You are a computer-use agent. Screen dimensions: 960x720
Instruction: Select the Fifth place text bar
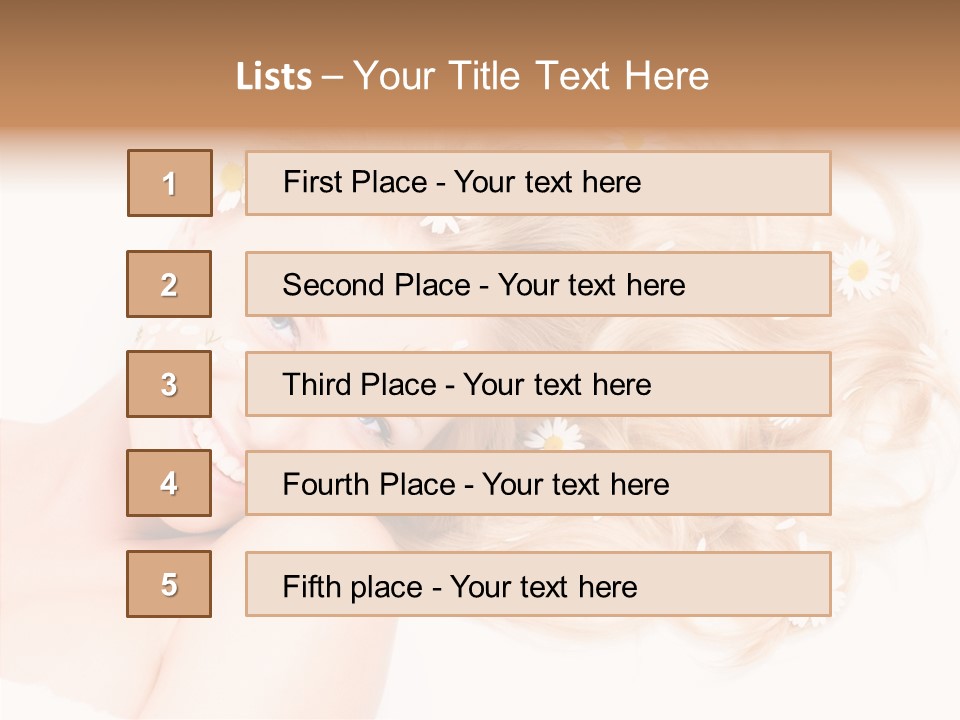538,583
